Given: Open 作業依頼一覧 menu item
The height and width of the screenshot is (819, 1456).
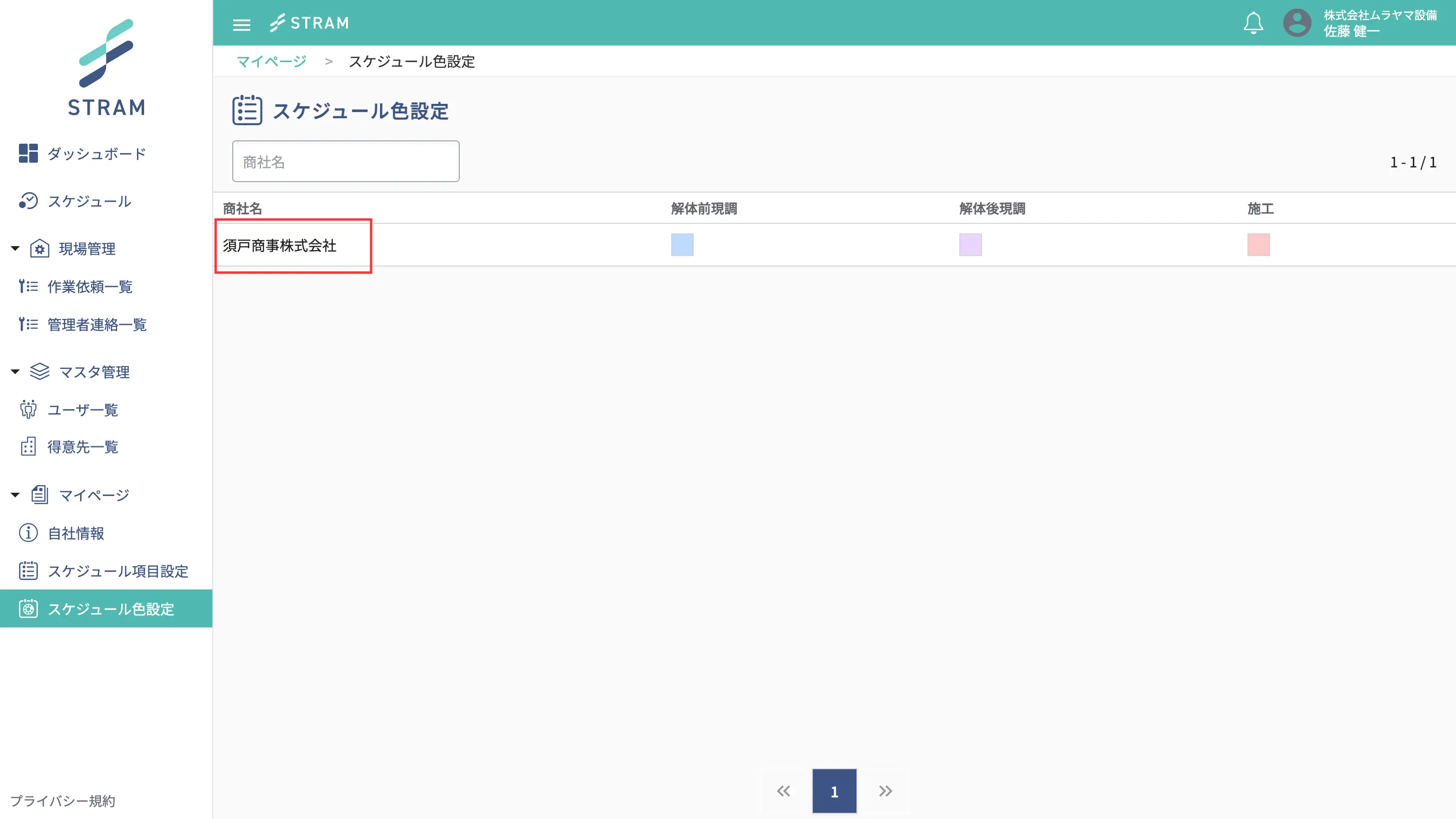Looking at the screenshot, I should (x=89, y=287).
